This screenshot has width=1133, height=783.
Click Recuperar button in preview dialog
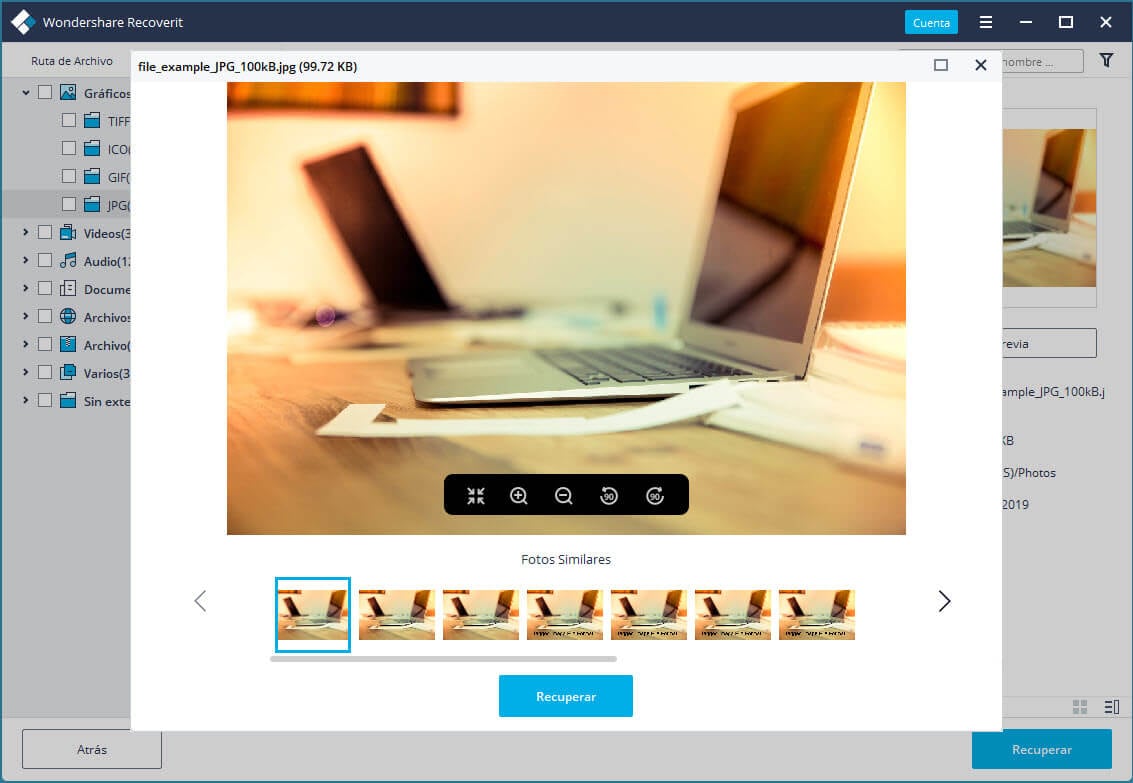pyautogui.click(x=566, y=696)
